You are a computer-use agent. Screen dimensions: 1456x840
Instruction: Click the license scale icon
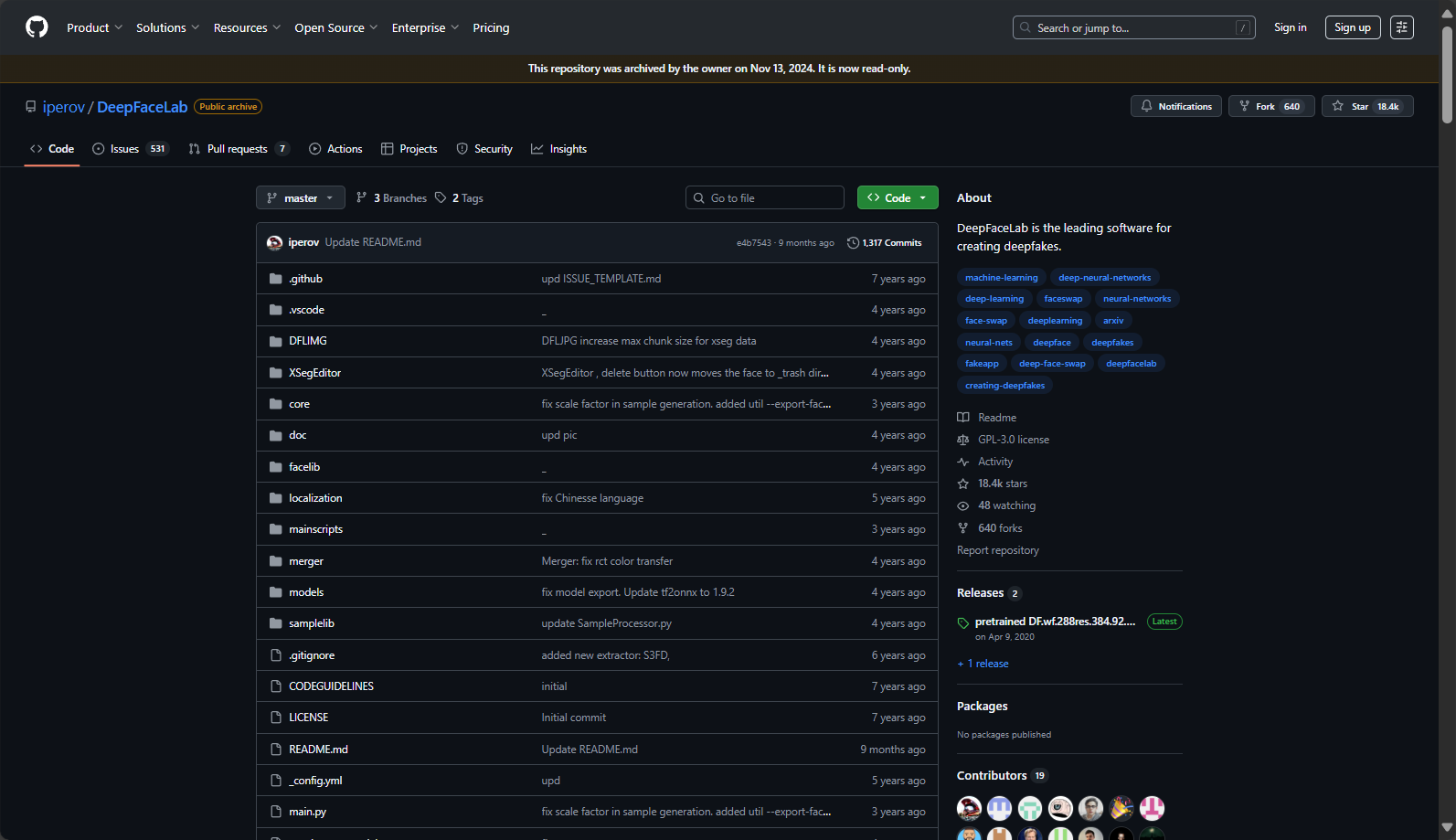pos(963,440)
